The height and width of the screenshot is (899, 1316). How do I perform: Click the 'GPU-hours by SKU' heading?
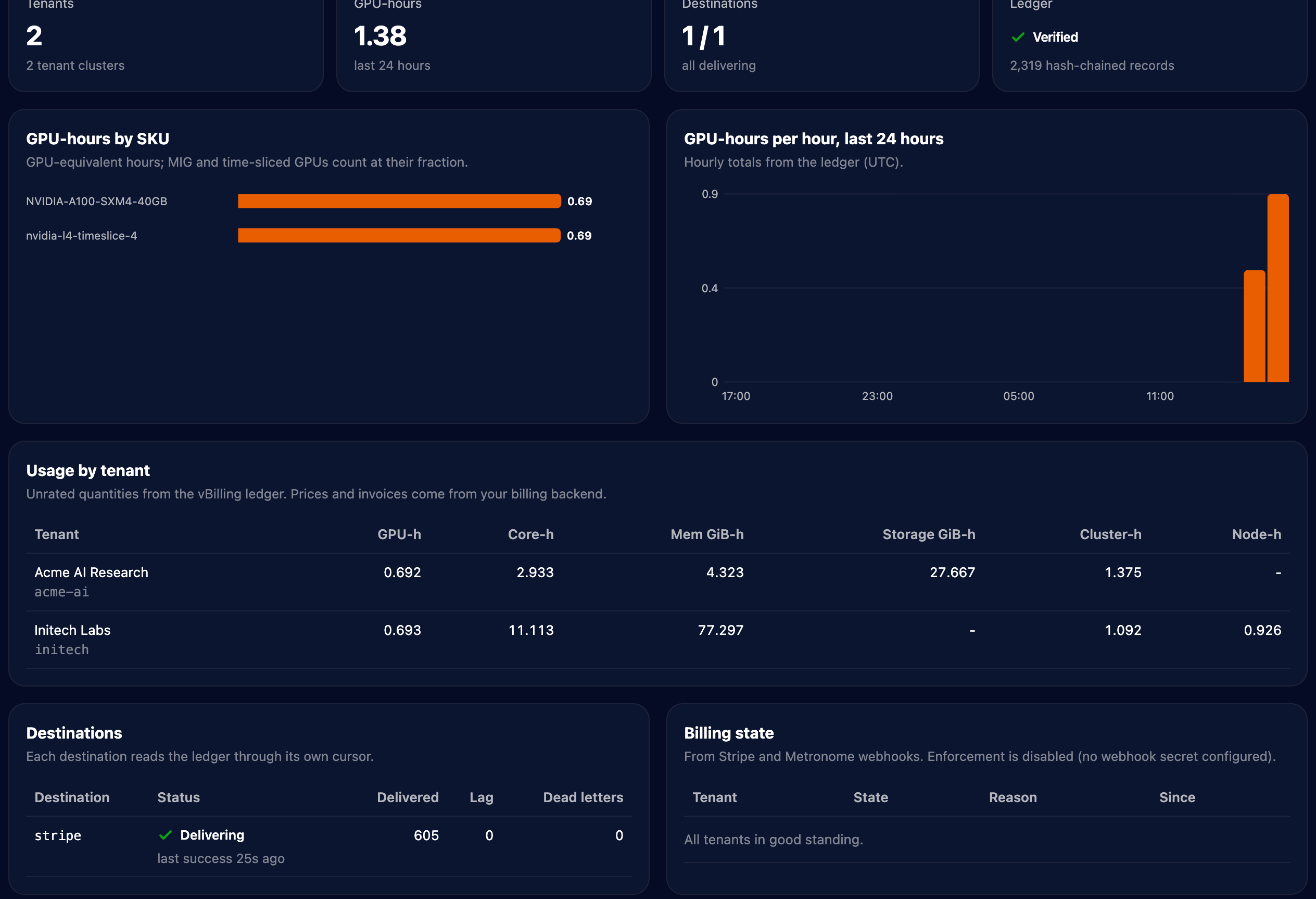(x=98, y=139)
